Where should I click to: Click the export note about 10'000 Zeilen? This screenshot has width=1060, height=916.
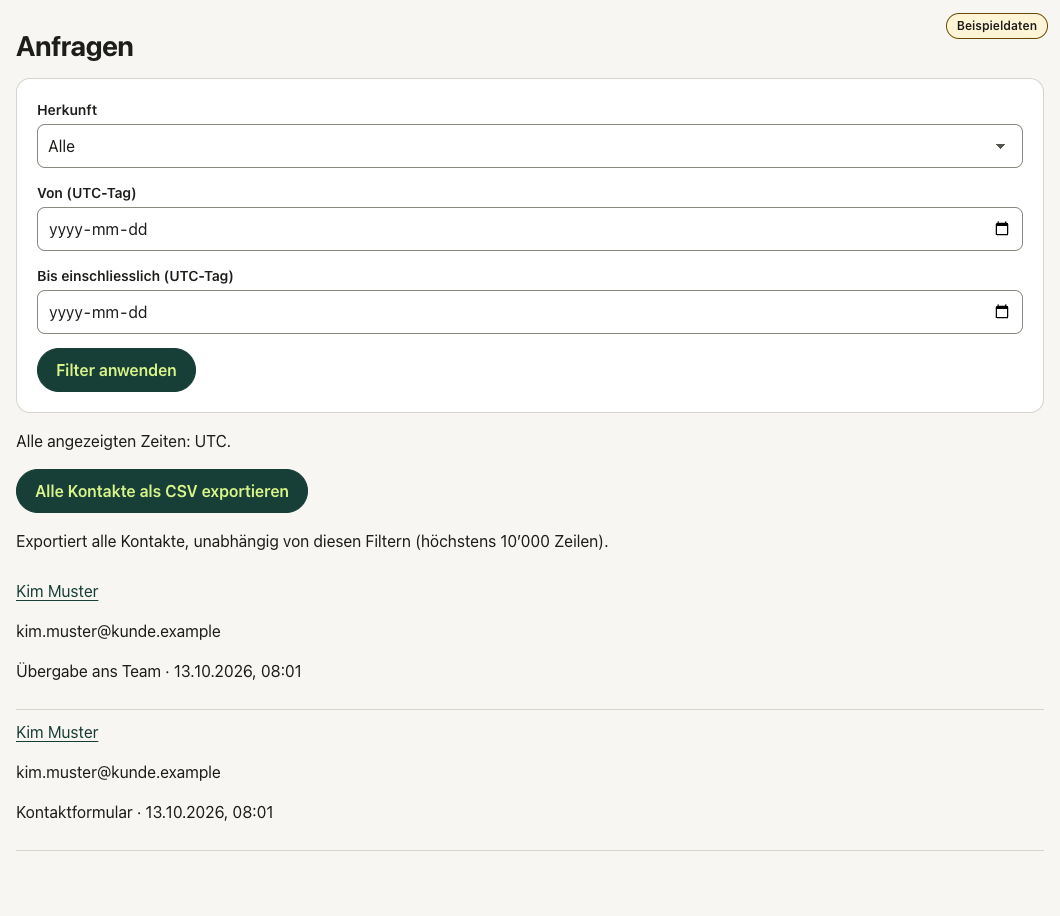pyautogui.click(x=312, y=541)
